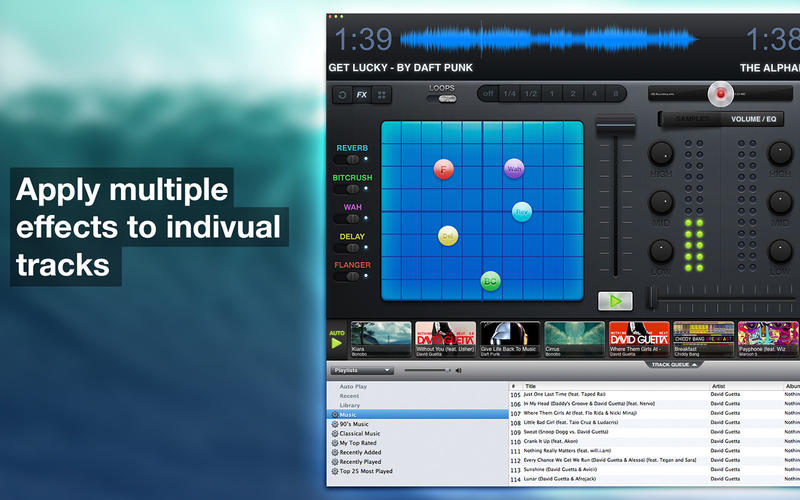The height and width of the screenshot is (500, 800).
Task: Collapse the TRACK QUEUE panel
Action: pyautogui.click(x=673, y=364)
